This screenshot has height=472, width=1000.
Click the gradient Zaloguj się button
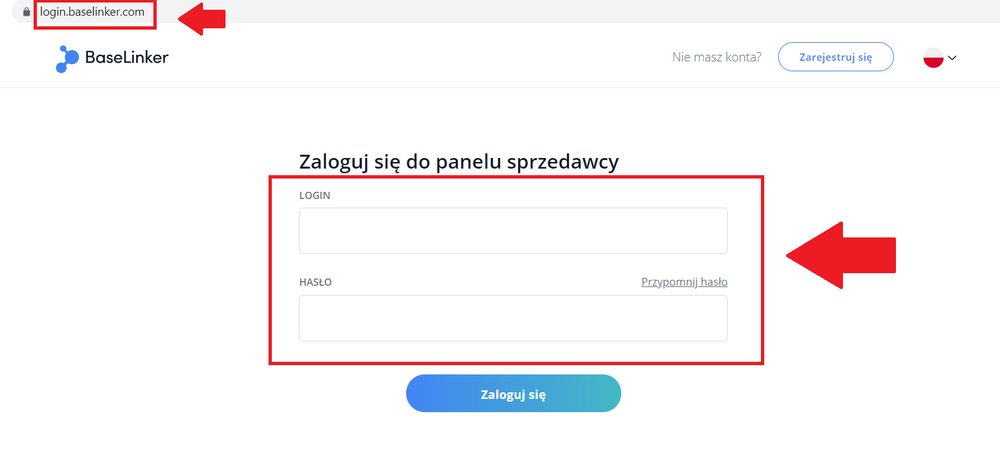pyautogui.click(x=513, y=394)
